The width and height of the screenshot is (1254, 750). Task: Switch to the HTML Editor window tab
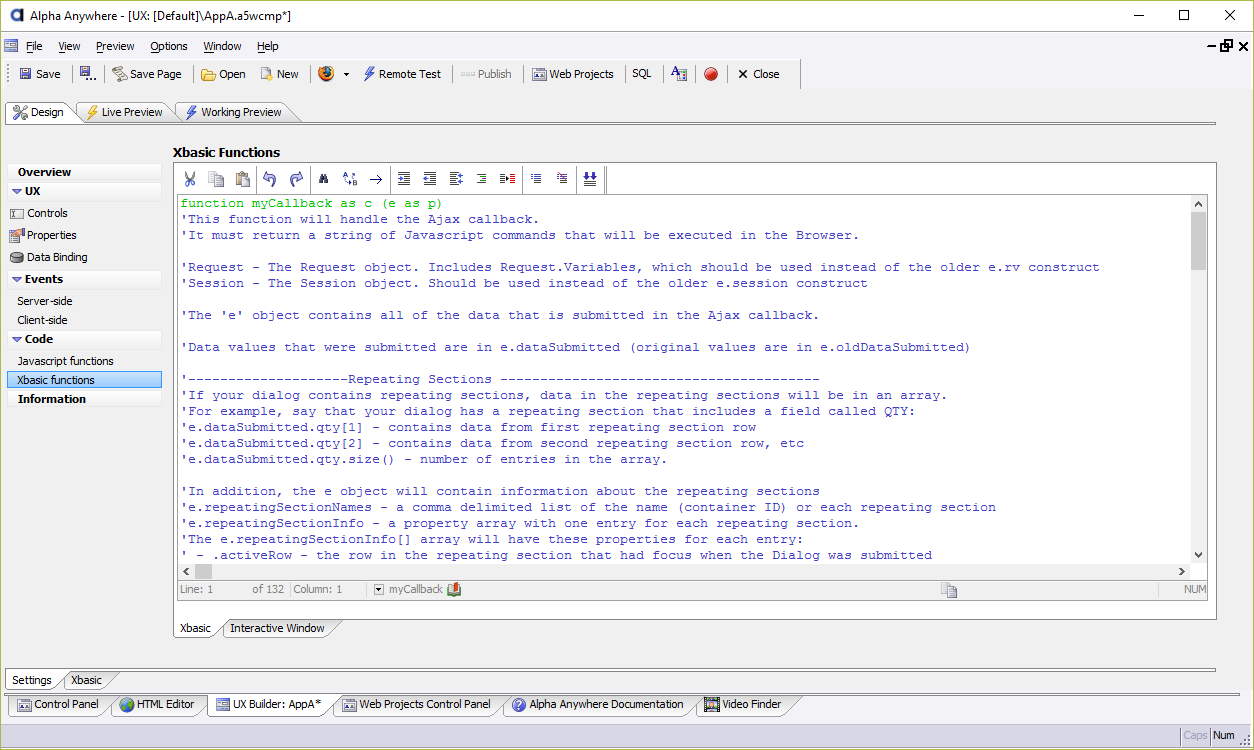tap(157, 704)
